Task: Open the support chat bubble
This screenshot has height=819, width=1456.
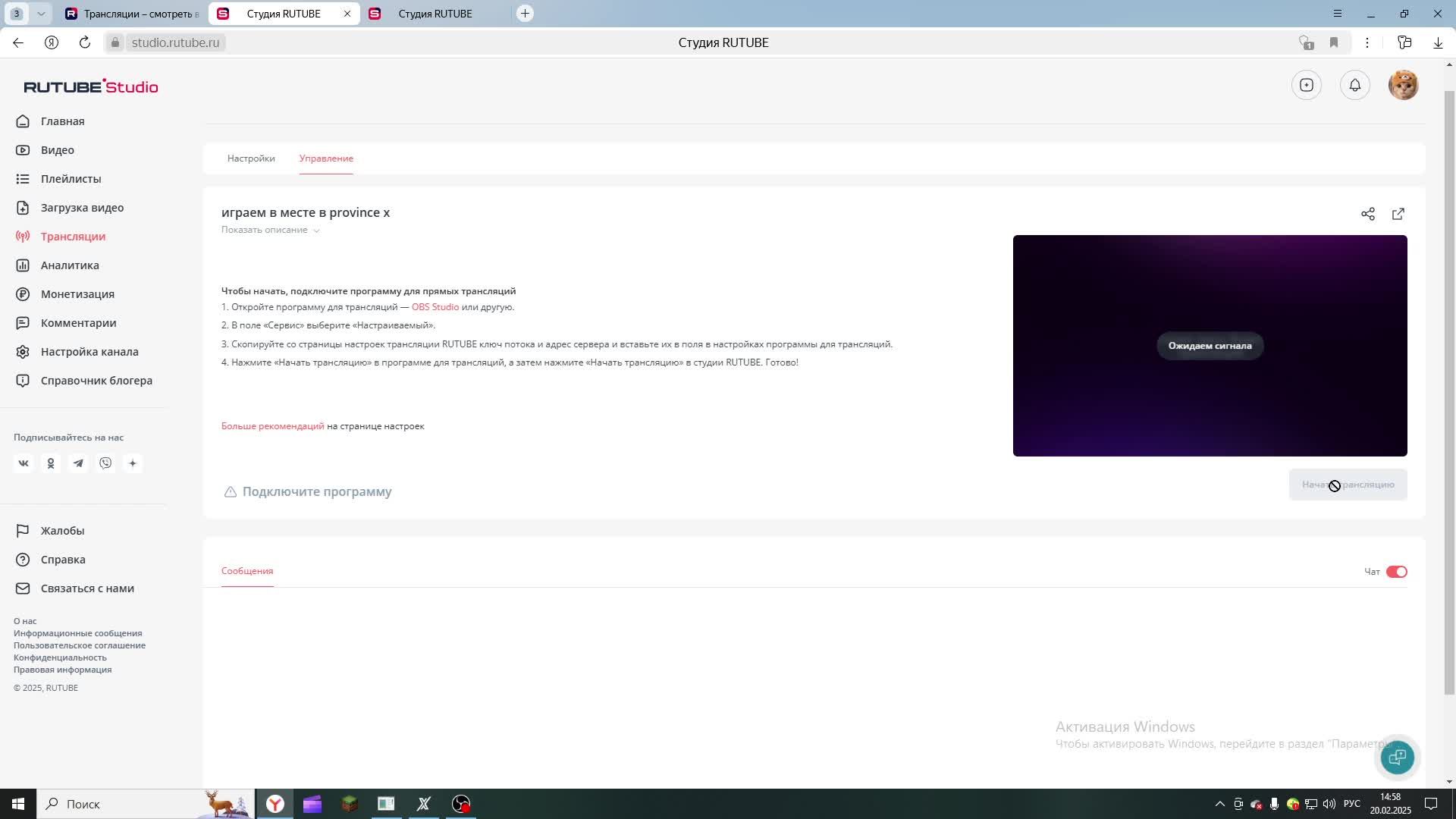Action: [1398, 757]
